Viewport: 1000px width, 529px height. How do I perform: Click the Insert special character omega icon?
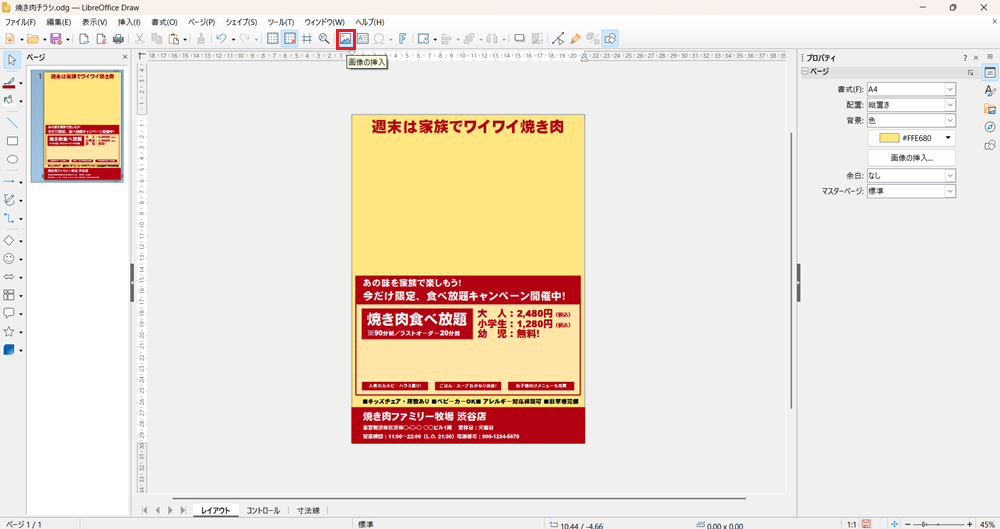point(379,39)
